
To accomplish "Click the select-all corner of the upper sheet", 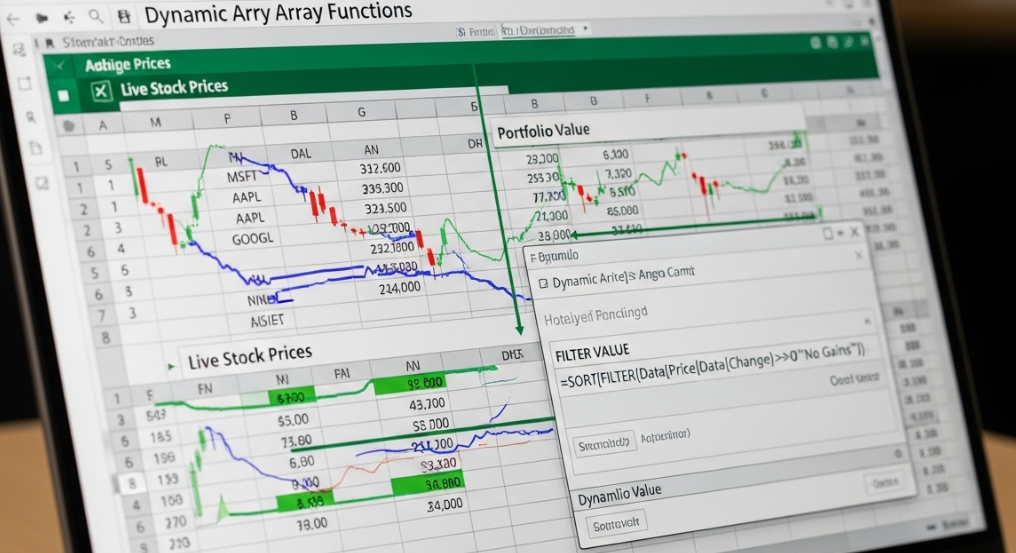I will click(x=69, y=126).
